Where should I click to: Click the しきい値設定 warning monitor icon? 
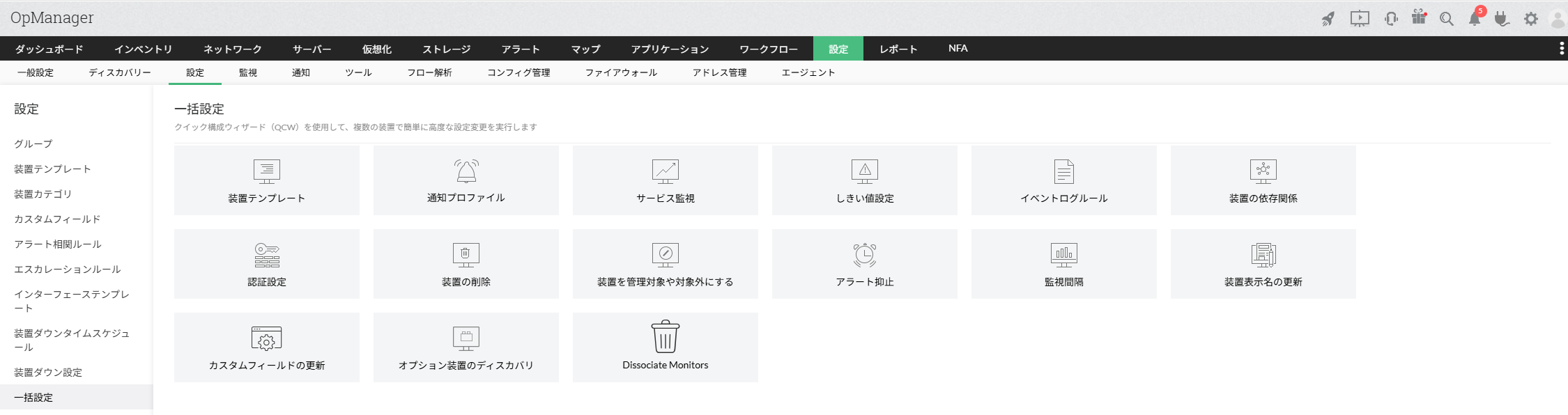865,171
